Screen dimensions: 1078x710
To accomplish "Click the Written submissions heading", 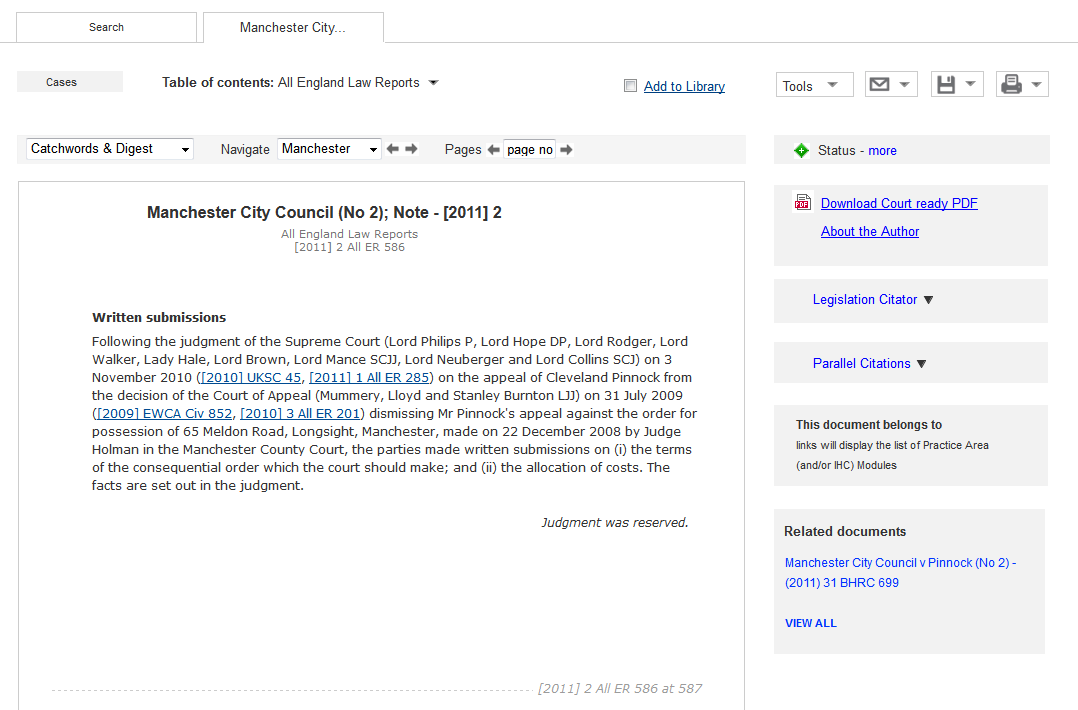I will coord(159,318).
